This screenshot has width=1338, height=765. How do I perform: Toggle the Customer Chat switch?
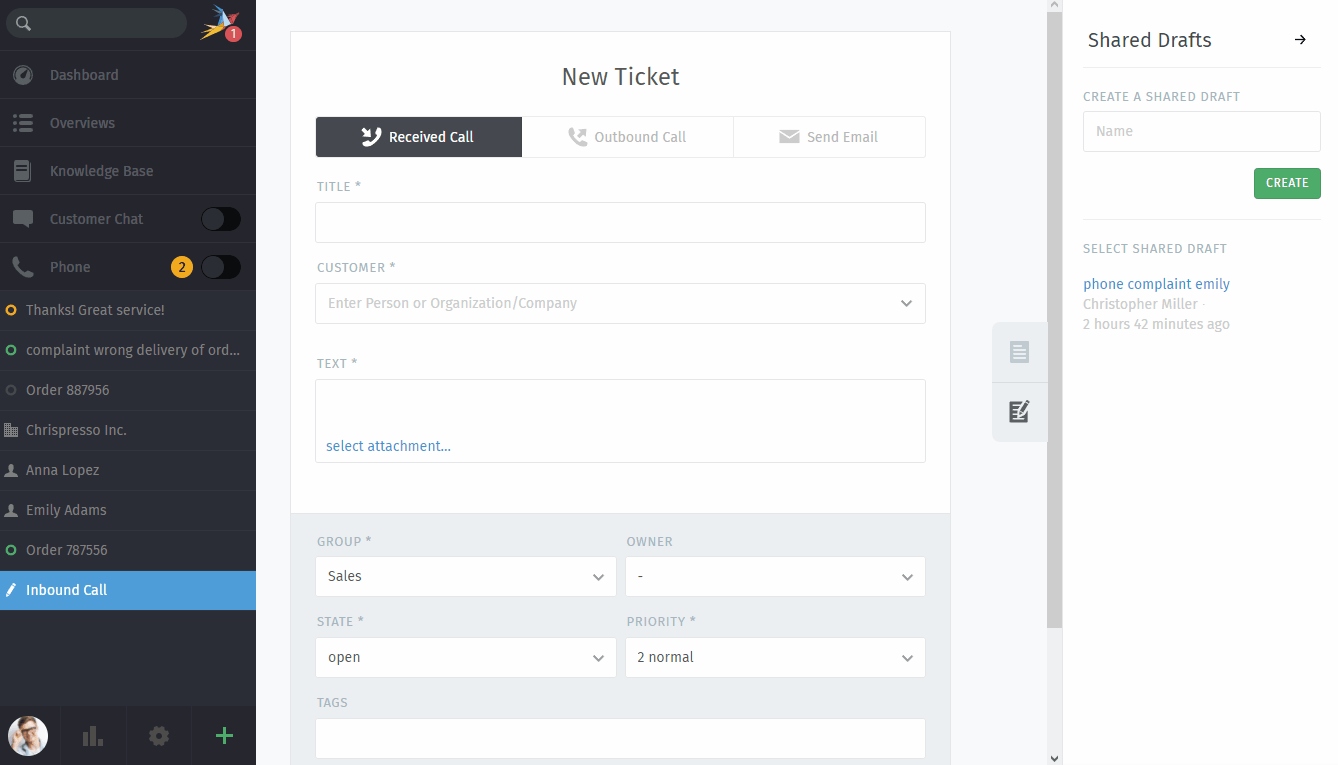click(x=220, y=219)
